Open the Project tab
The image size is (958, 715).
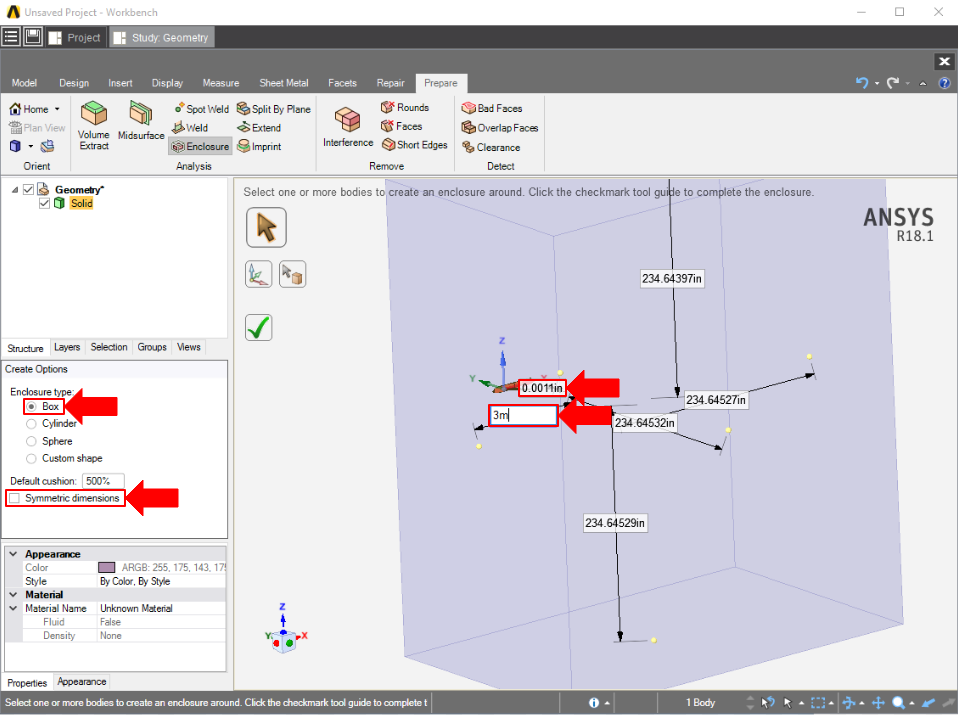[75, 37]
